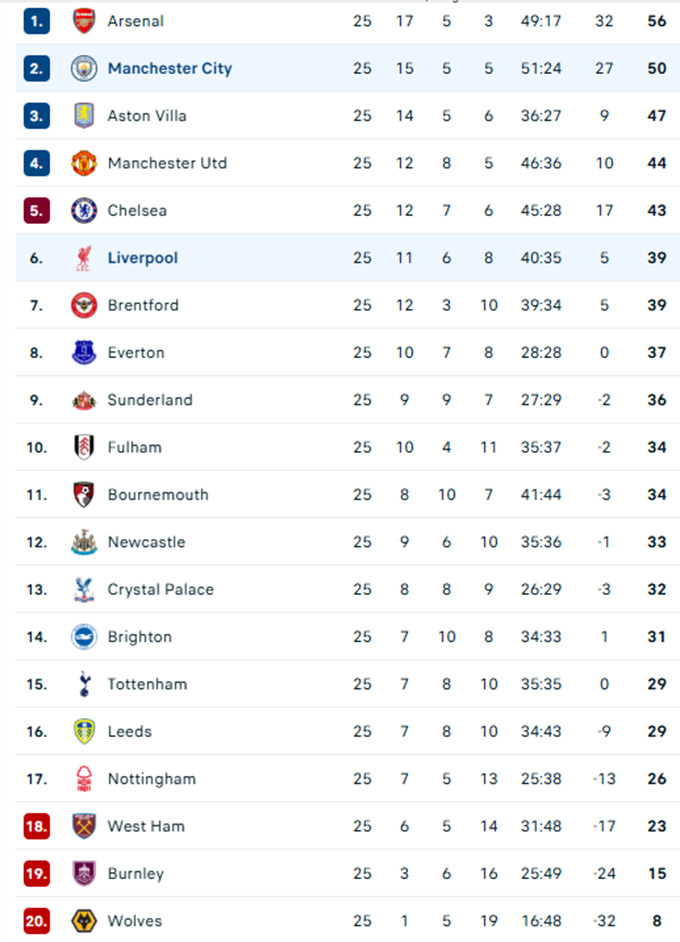Click the maroon rank 5 position badge
Image resolution: width=680 pixels, height=942 pixels.
[x=37, y=210]
